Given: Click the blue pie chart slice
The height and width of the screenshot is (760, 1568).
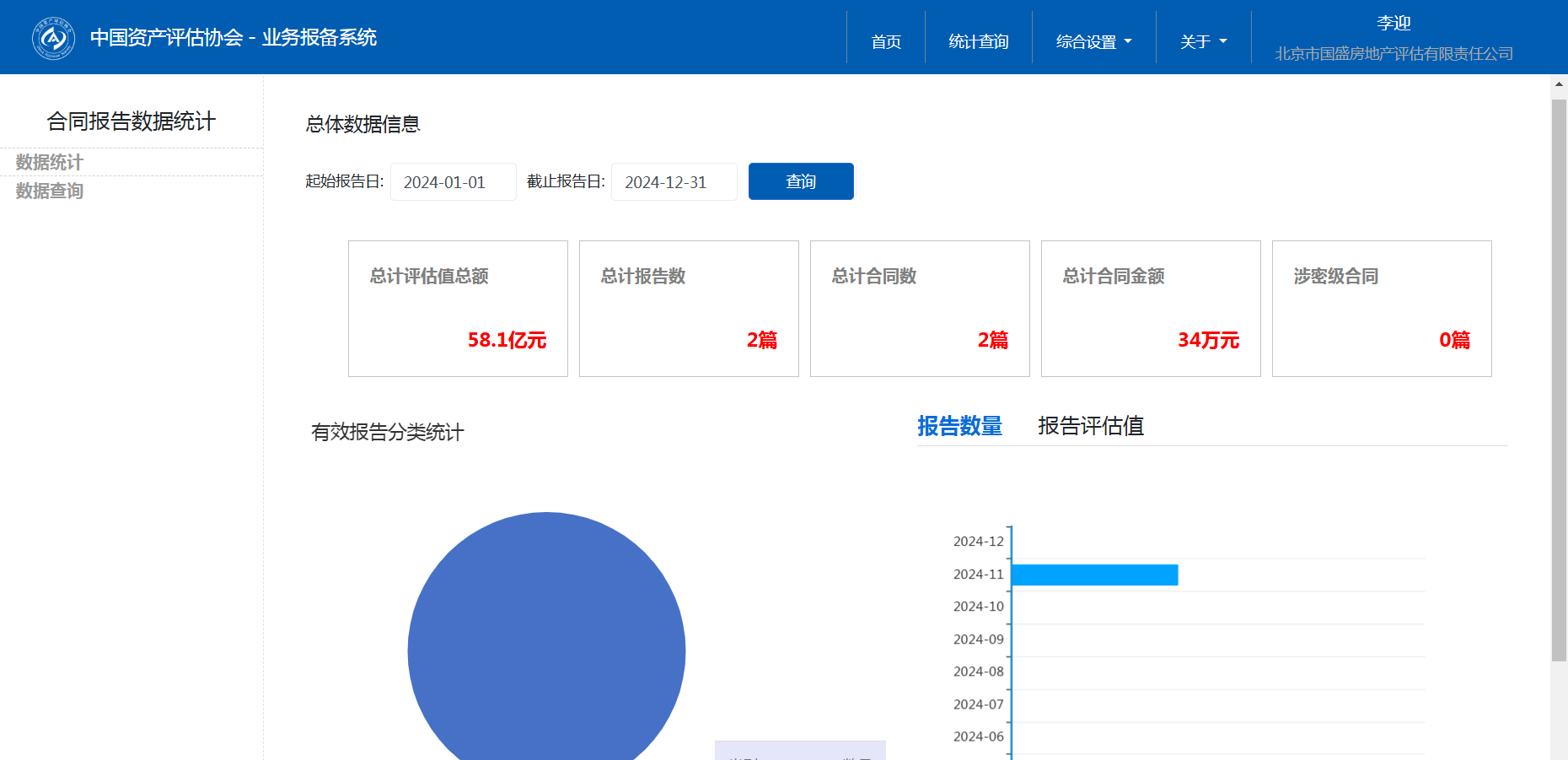Looking at the screenshot, I should point(546,641).
